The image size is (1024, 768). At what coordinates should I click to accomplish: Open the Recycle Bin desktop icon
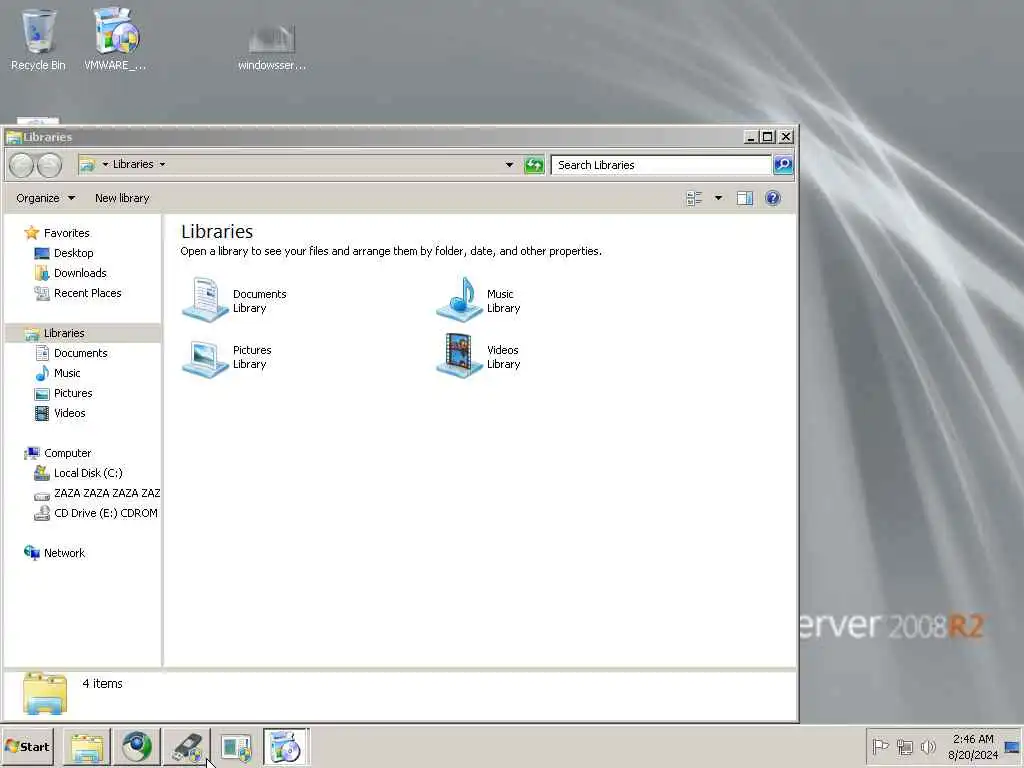tap(38, 39)
